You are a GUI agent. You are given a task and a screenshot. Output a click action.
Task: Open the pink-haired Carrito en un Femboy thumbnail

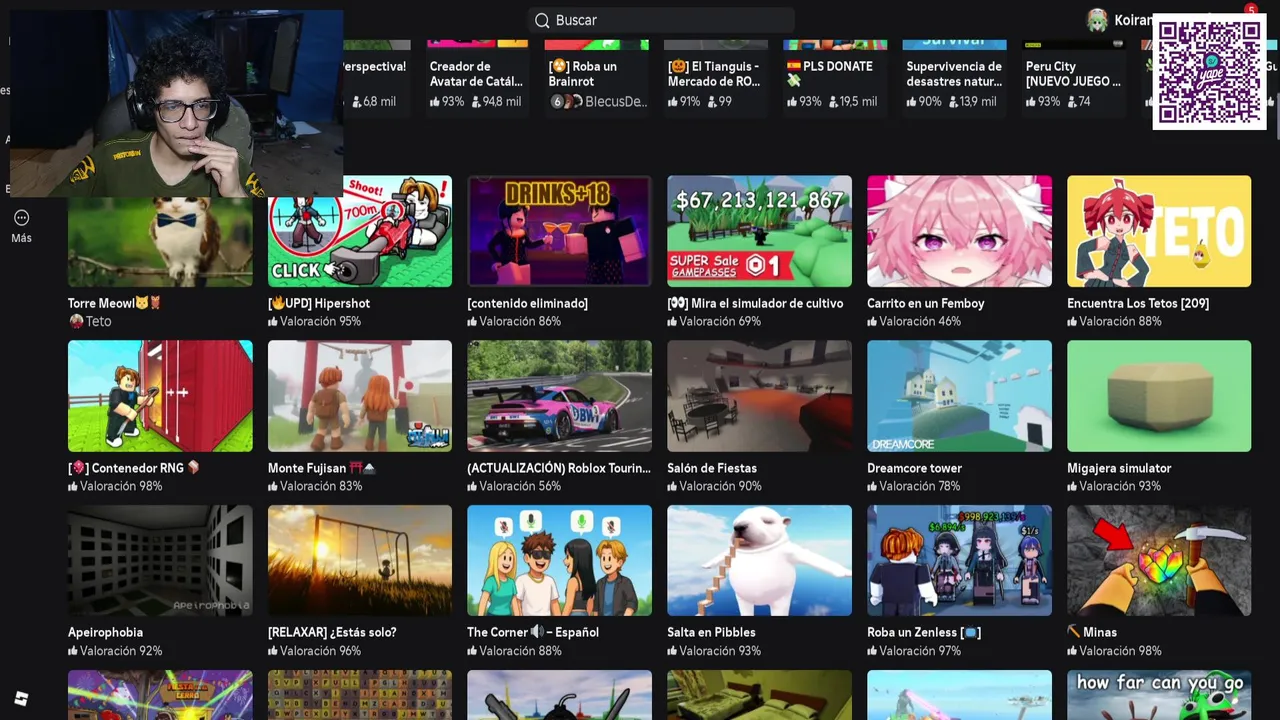tap(959, 231)
